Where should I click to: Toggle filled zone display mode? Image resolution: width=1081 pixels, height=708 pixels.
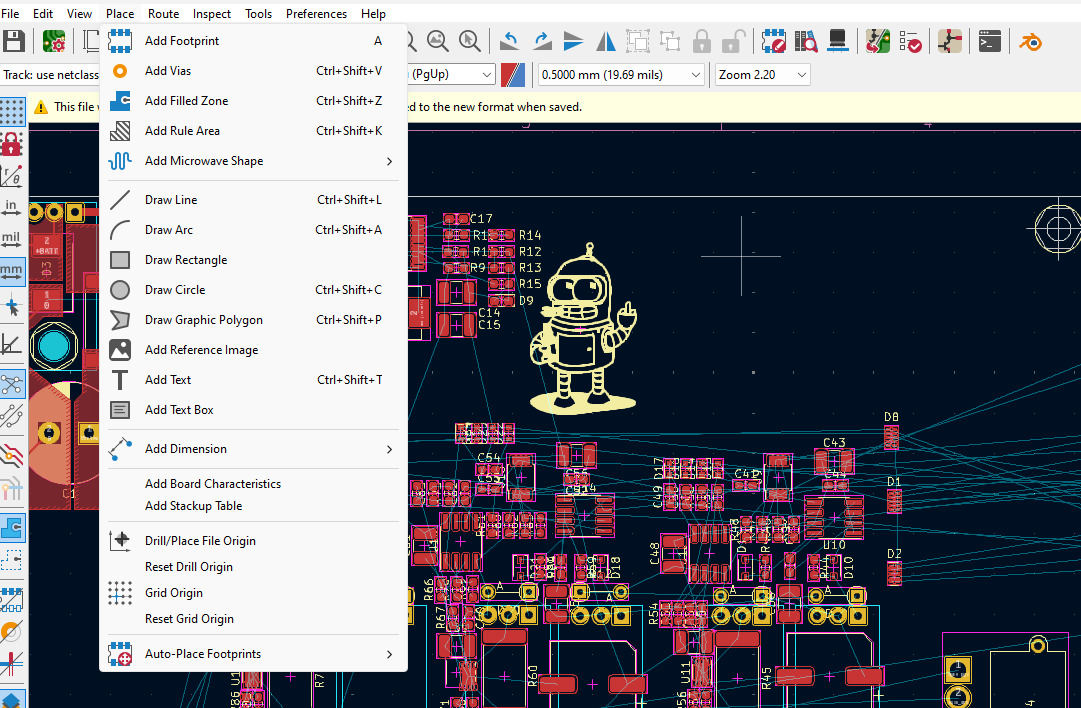click(12, 528)
